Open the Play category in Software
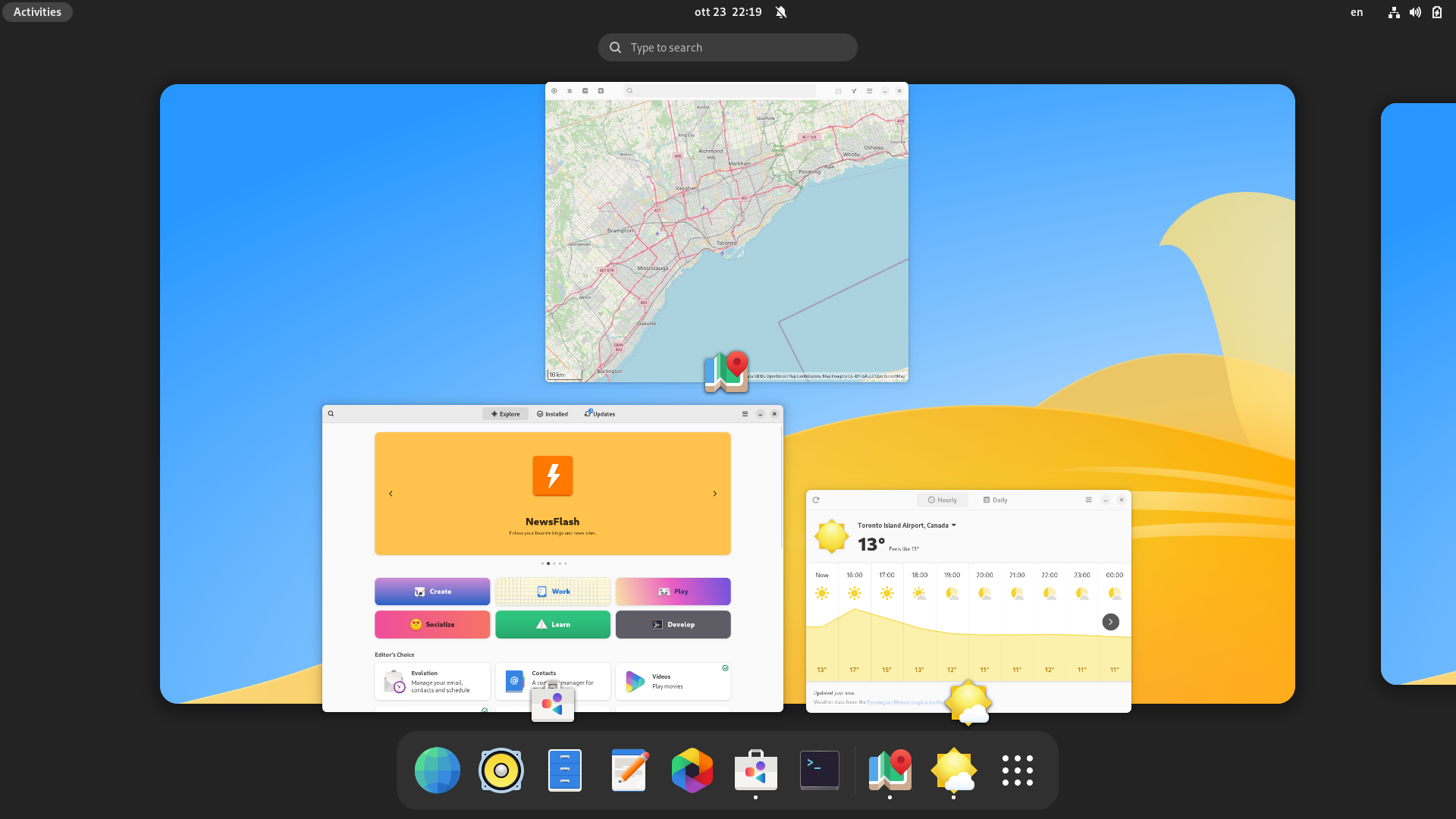This screenshot has height=819, width=1456. [x=673, y=591]
